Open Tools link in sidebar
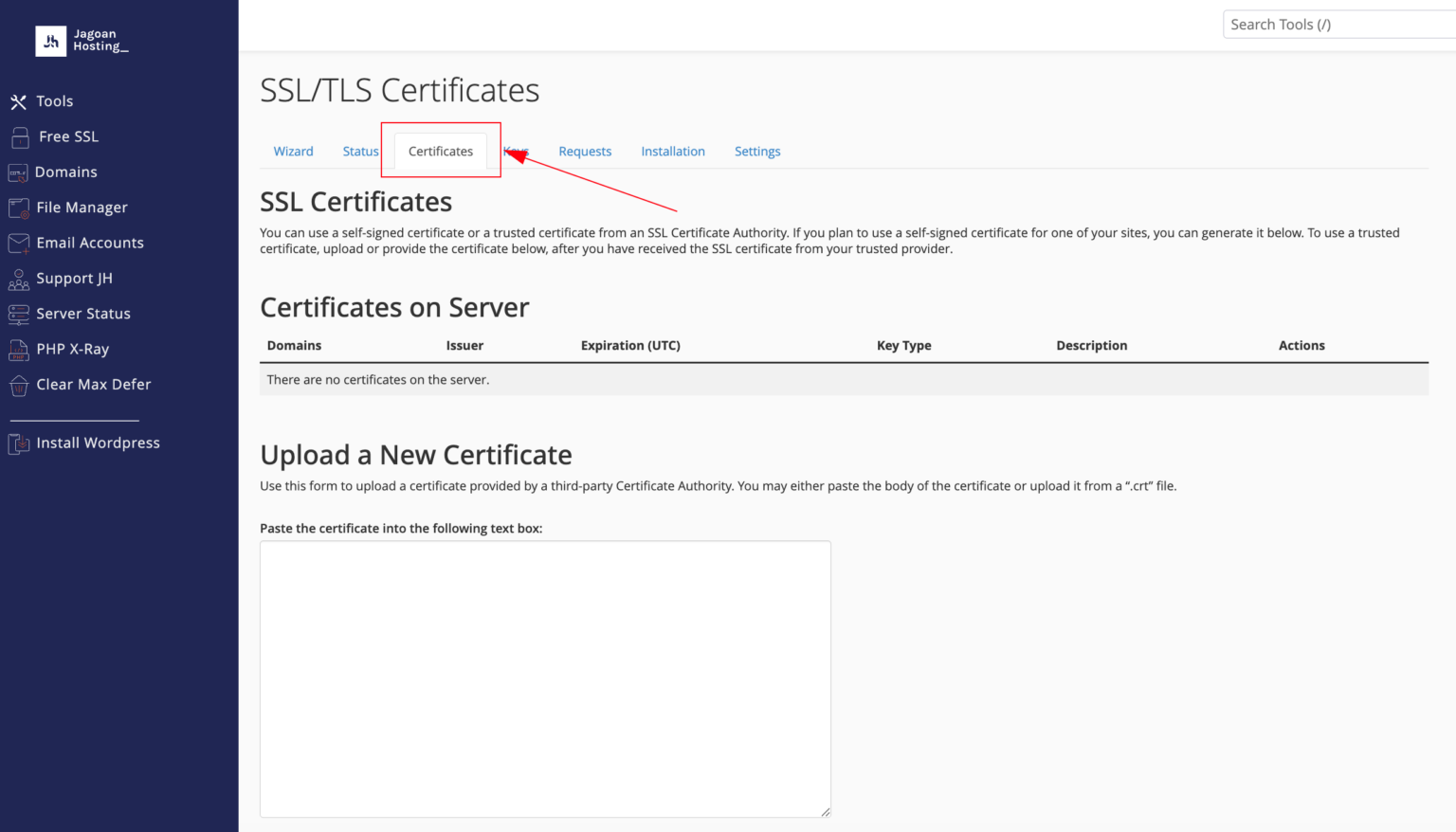 (x=55, y=101)
